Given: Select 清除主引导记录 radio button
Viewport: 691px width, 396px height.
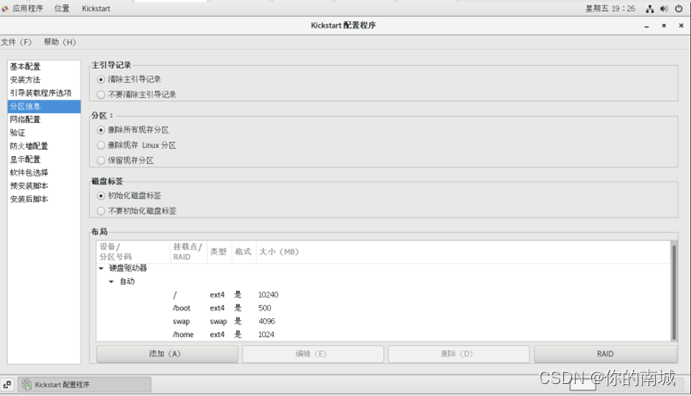Looking at the screenshot, I should coord(101,79).
